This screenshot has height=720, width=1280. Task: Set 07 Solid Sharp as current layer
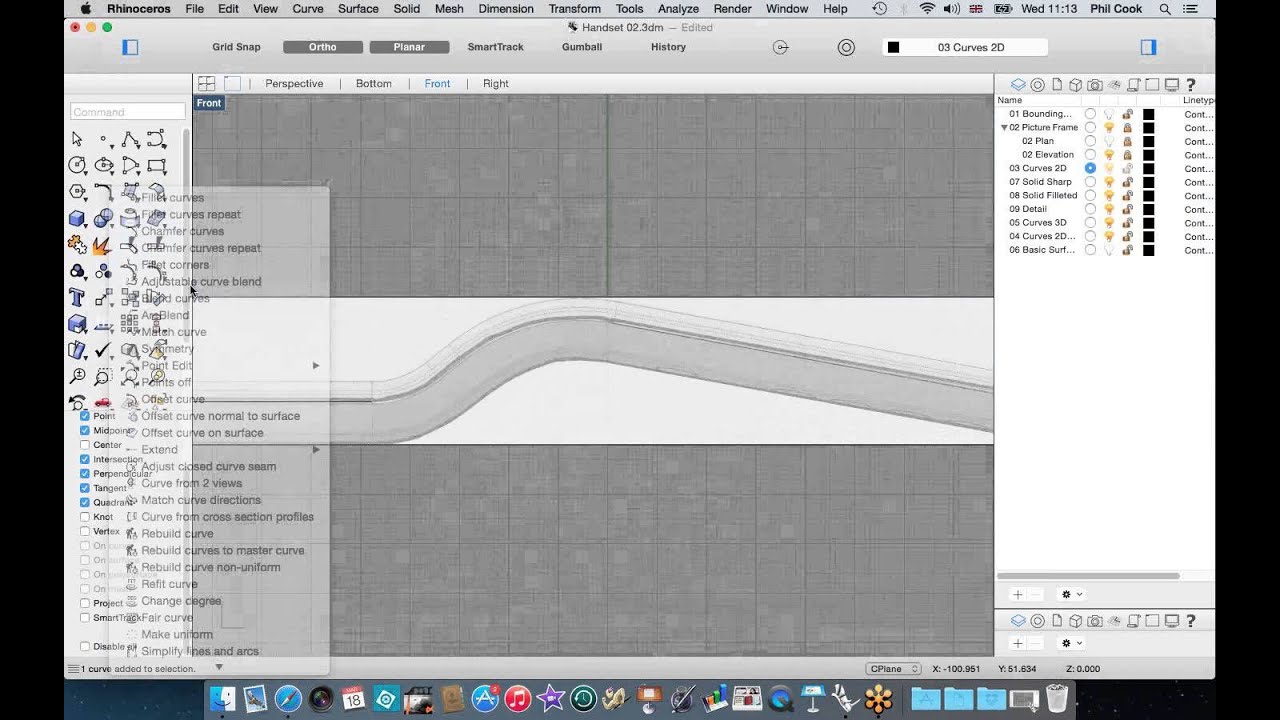(1090, 182)
